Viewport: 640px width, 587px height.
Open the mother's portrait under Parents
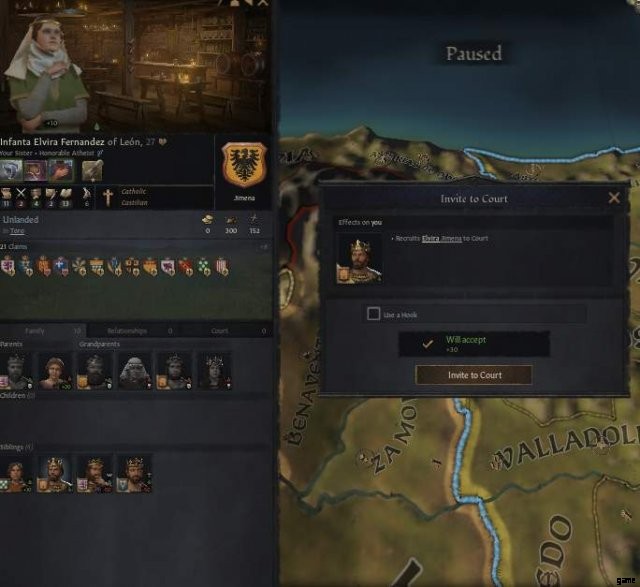(x=55, y=372)
